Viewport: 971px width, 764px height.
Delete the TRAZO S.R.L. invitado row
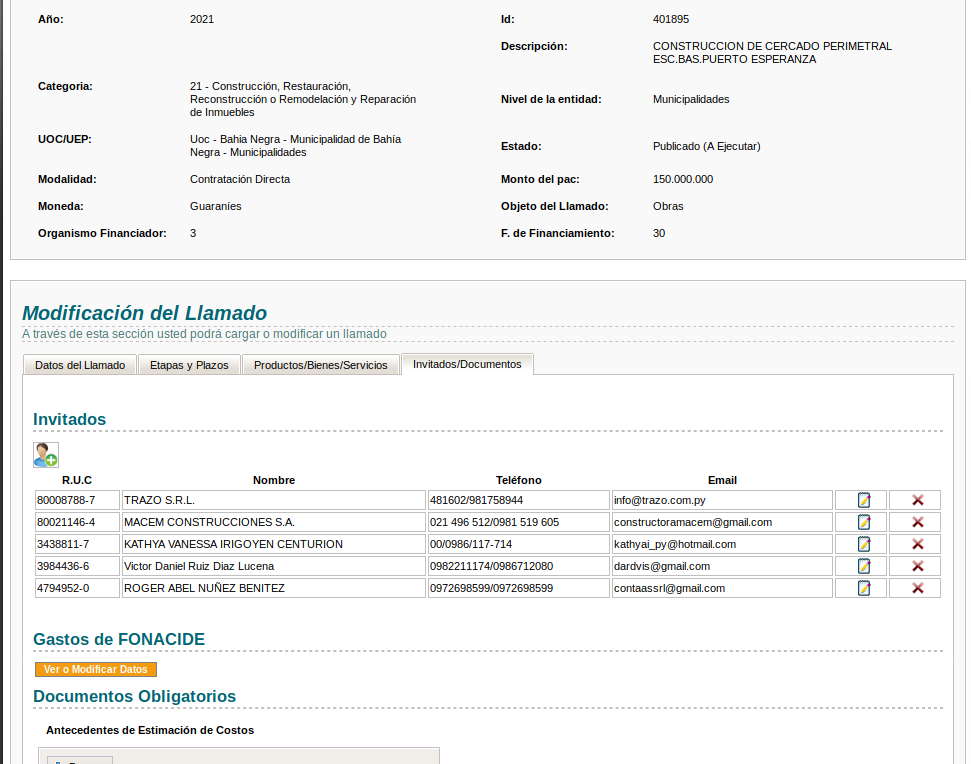point(918,500)
